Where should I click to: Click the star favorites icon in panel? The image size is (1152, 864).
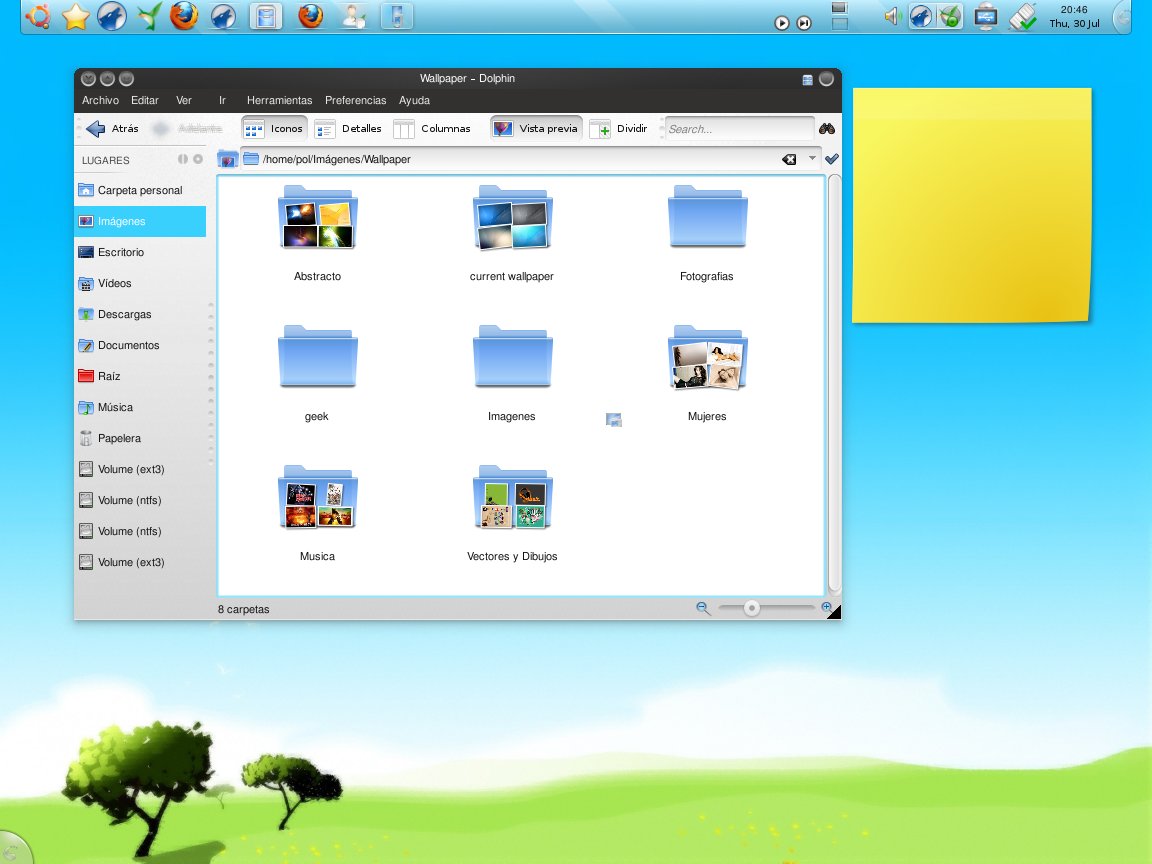pyautogui.click(x=76, y=16)
